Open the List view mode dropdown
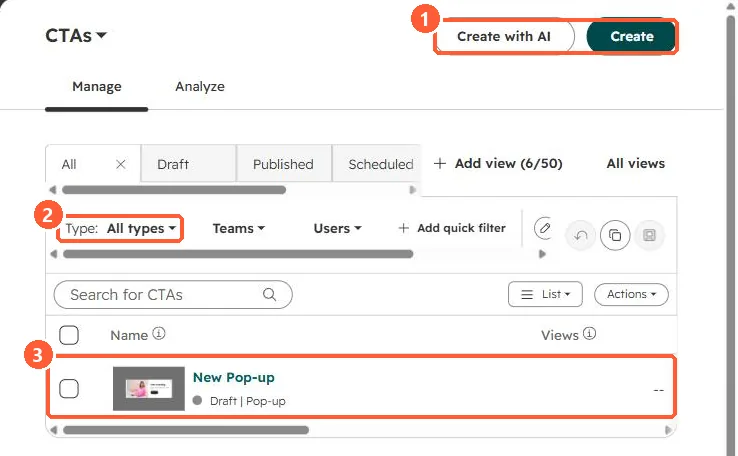This screenshot has height=456, width=738. point(545,294)
